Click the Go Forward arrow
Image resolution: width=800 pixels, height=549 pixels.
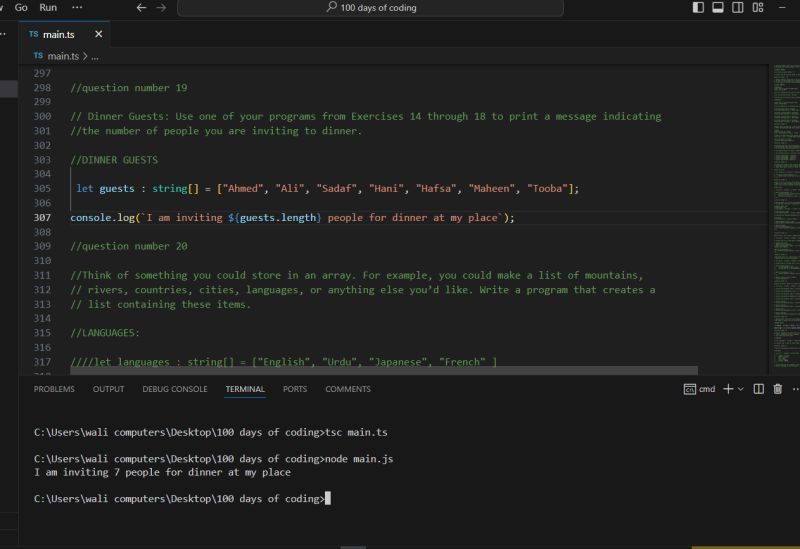tap(161, 7)
